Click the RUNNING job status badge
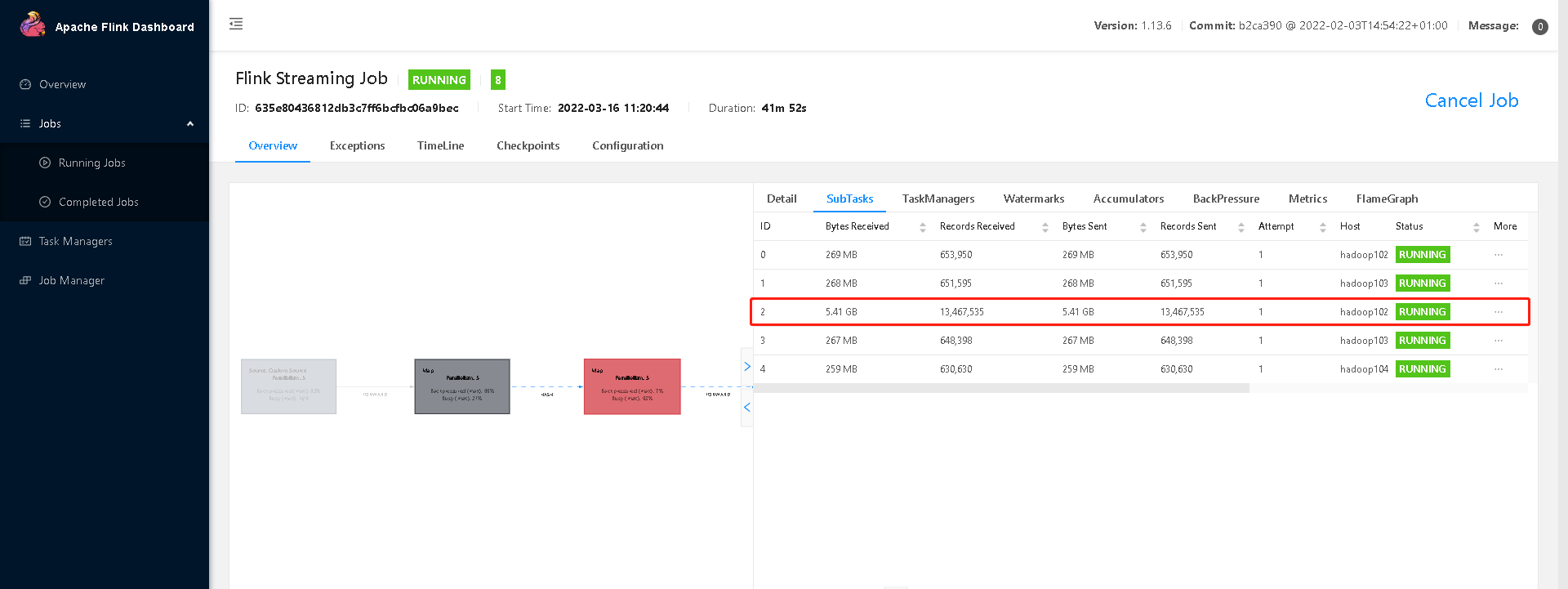1568x589 pixels. tap(439, 80)
